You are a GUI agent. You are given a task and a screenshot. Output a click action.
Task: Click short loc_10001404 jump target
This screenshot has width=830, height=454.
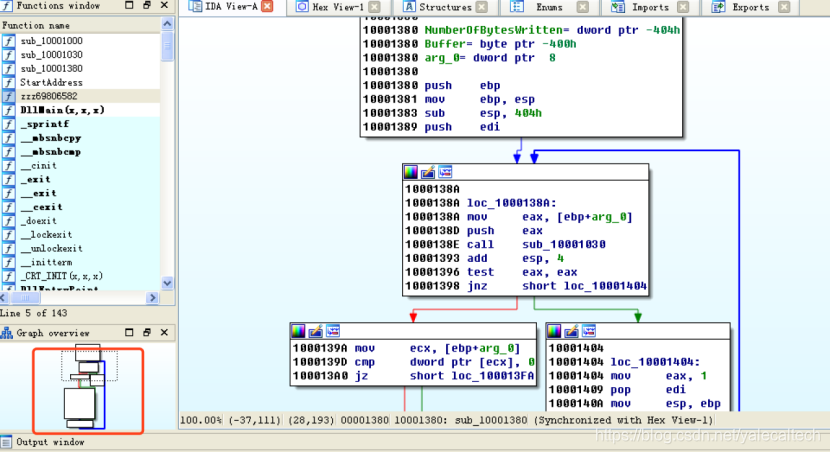[584, 286]
